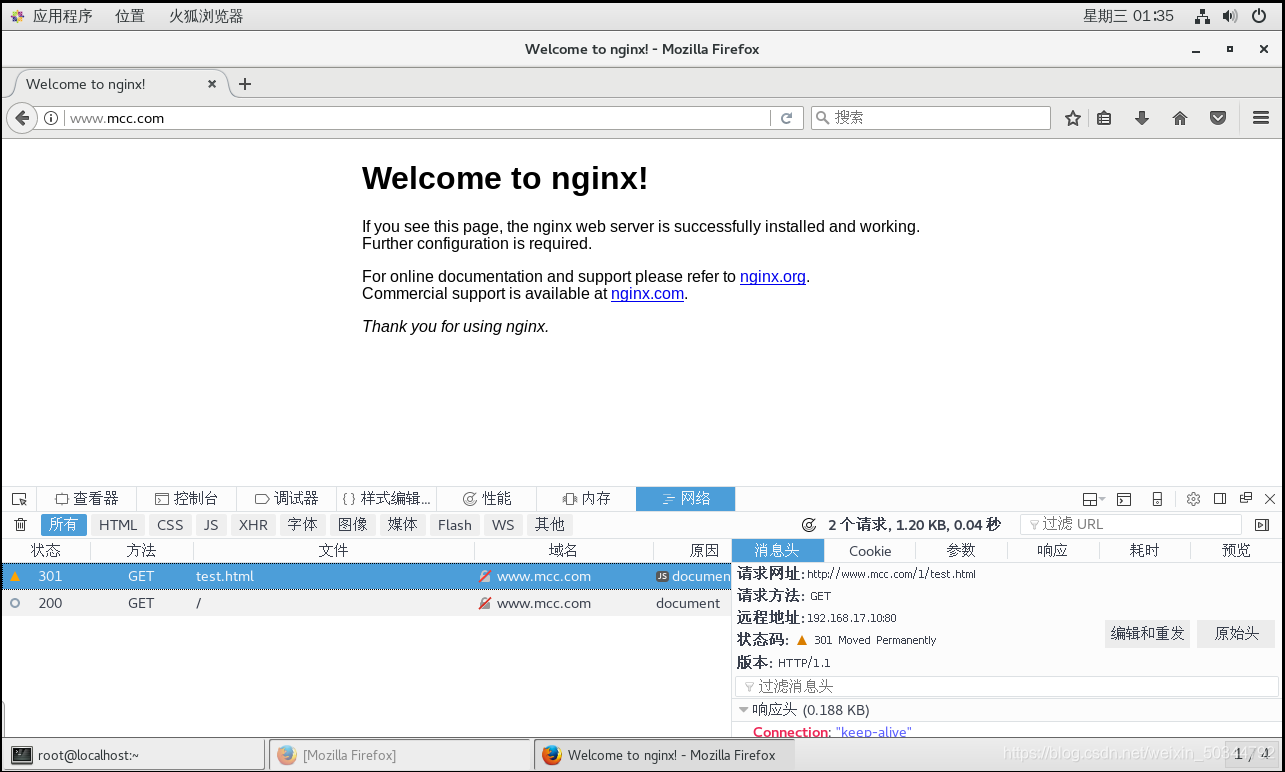Viewport: 1285px width, 772px height.
Task: Filter requests by 字体
Action: 302,525
